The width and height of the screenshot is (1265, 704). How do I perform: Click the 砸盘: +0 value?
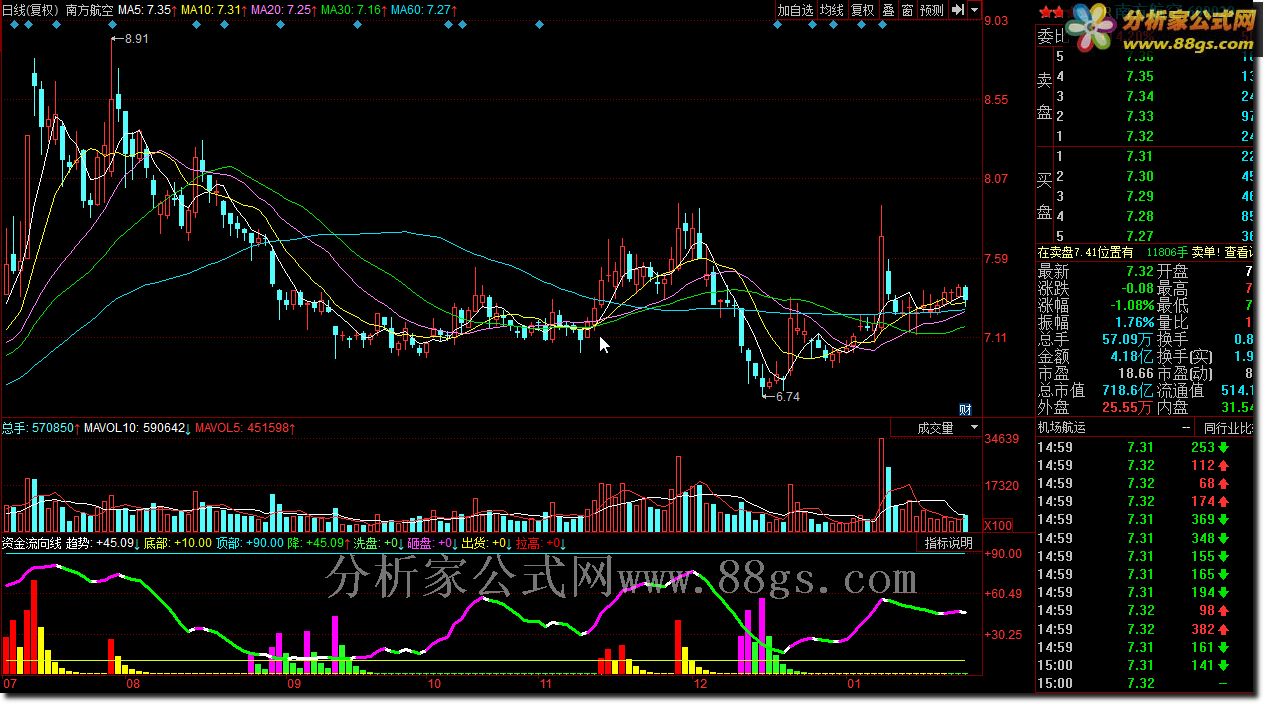click(x=432, y=544)
